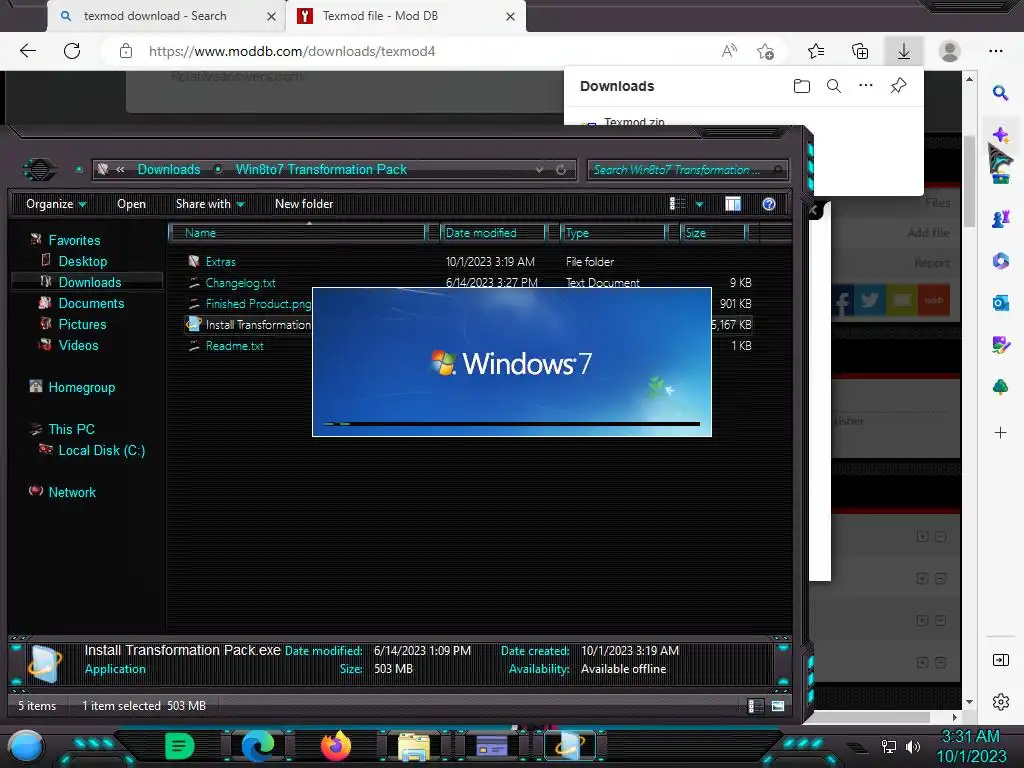Select Local Disk (C:) in navigation pane

click(101, 450)
